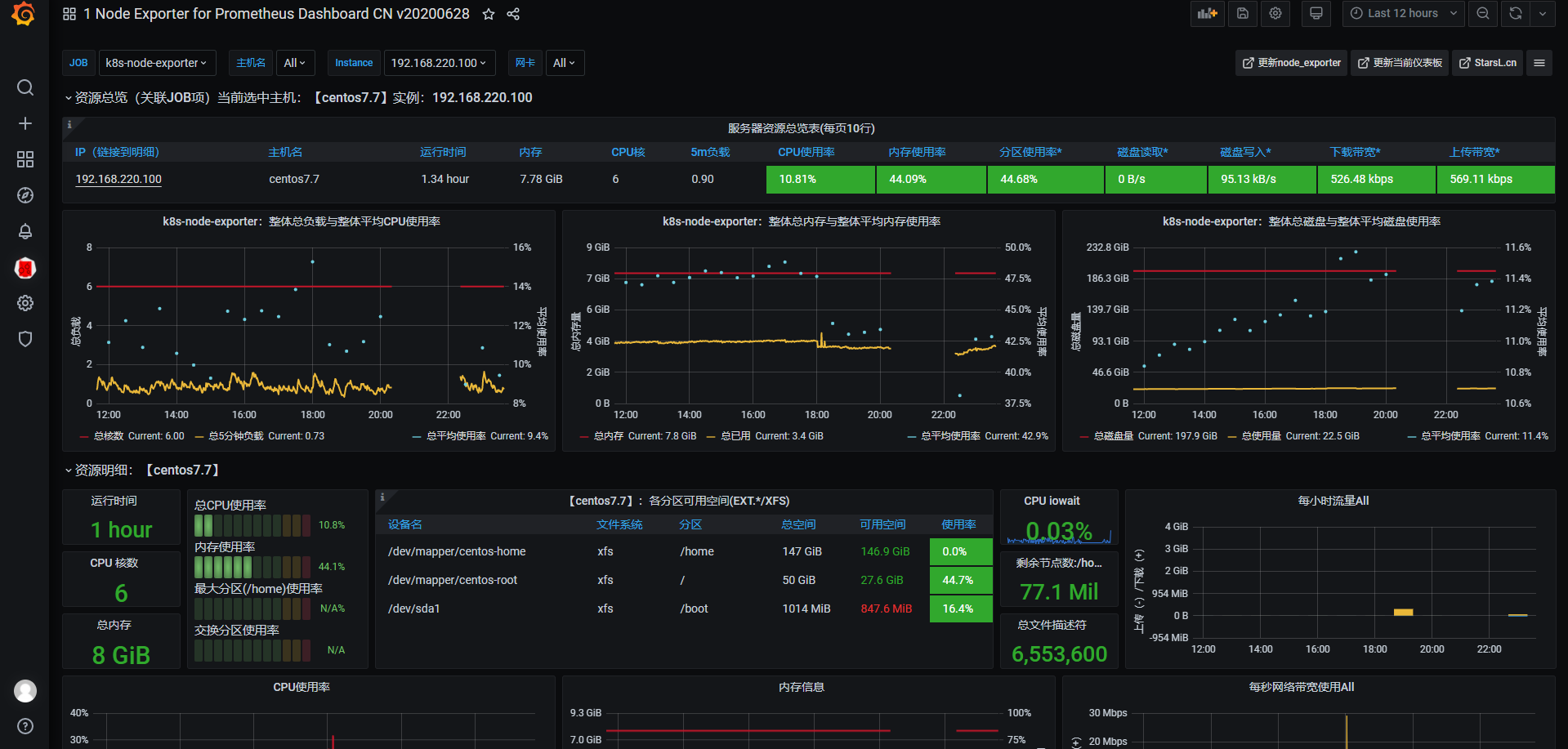Open the 整体总磁盘 panel title menu
This screenshot has height=749, width=1568.
(1302, 221)
